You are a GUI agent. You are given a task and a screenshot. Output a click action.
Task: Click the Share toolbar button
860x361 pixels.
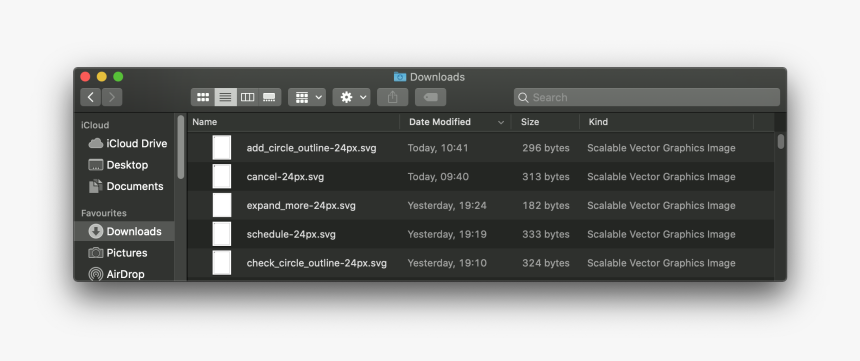(x=392, y=97)
